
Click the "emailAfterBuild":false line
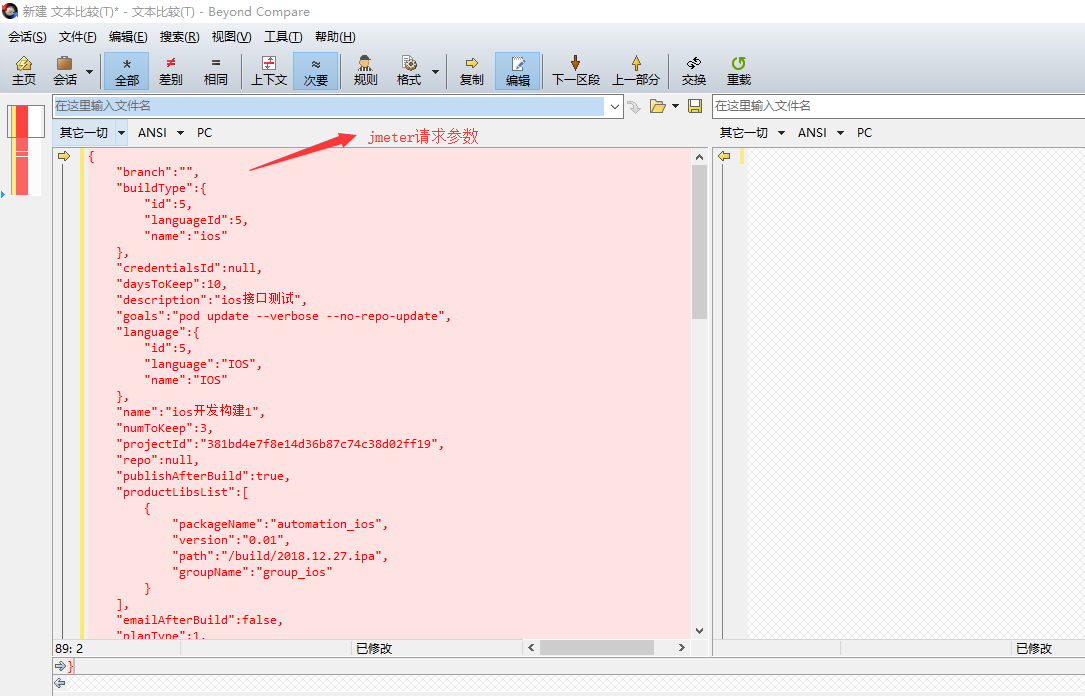tap(200, 620)
